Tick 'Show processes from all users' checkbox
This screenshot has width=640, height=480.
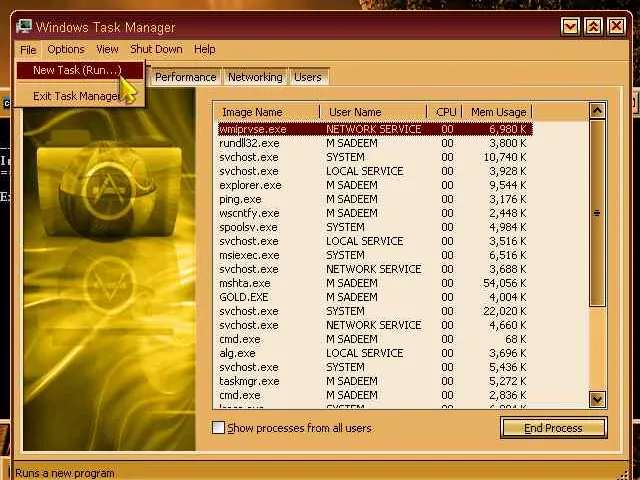click(x=218, y=428)
